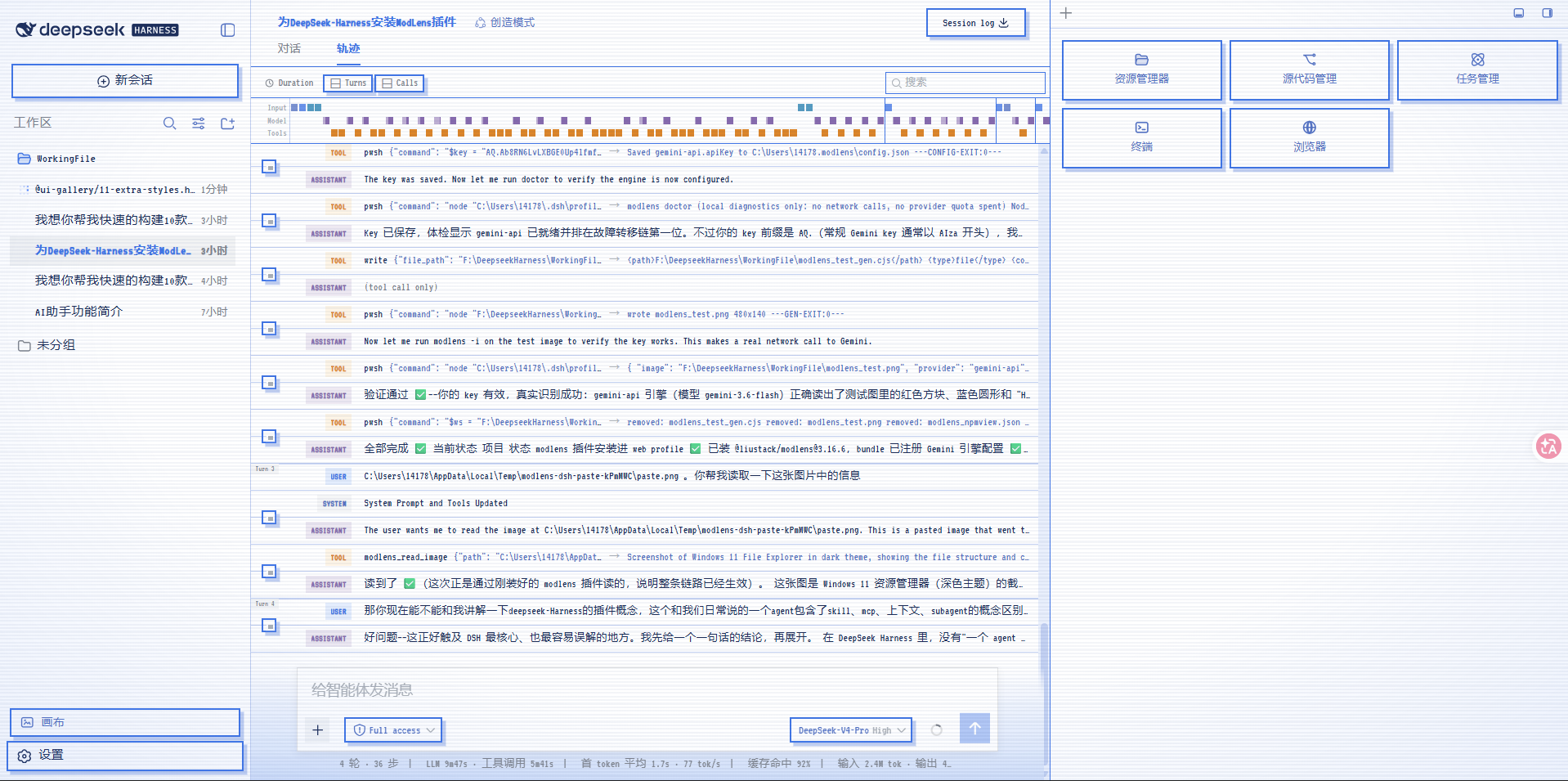Open workspace filter sliders icon
This screenshot has width=1568, height=781.
pyautogui.click(x=199, y=123)
